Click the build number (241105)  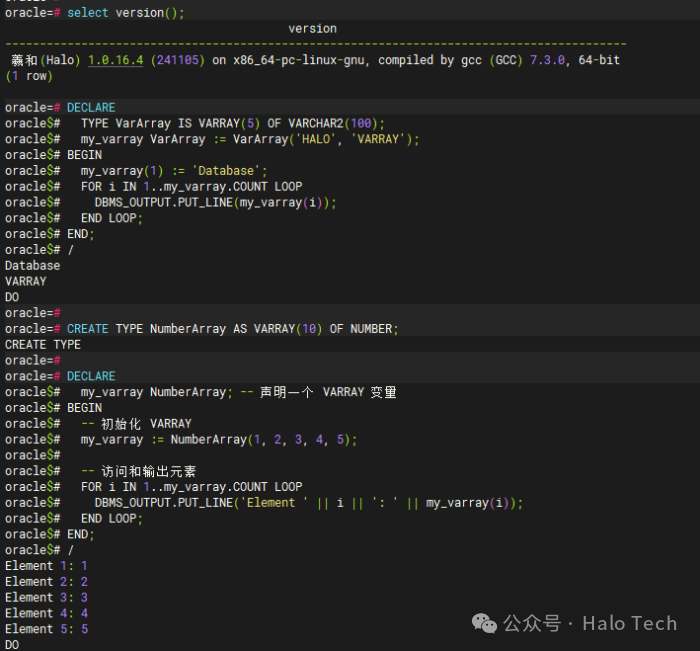178,60
